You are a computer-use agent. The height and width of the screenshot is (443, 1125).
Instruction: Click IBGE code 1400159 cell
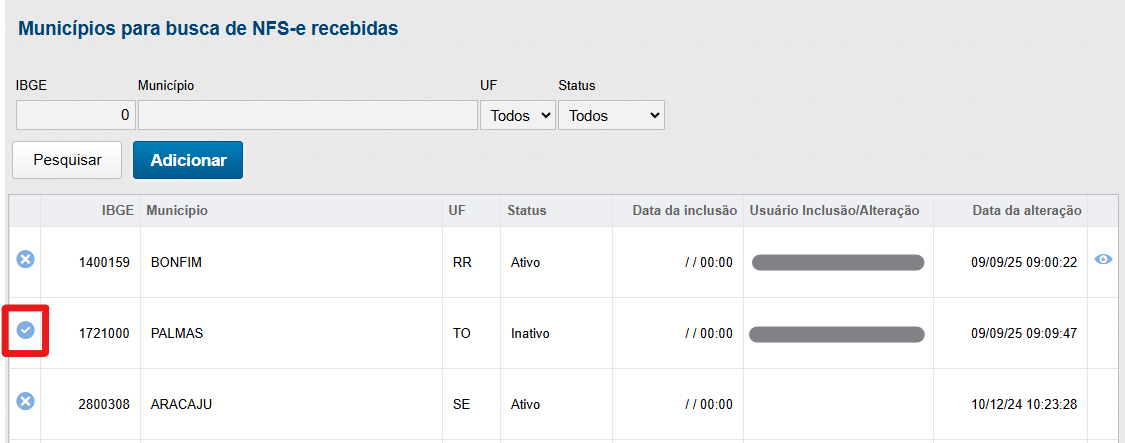(104, 262)
